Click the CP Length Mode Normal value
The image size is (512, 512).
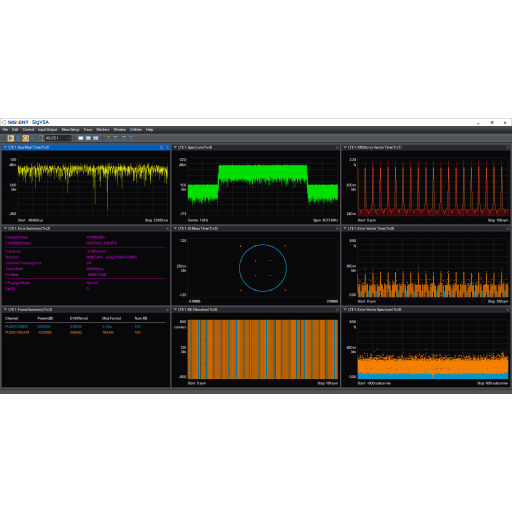click(x=92, y=283)
